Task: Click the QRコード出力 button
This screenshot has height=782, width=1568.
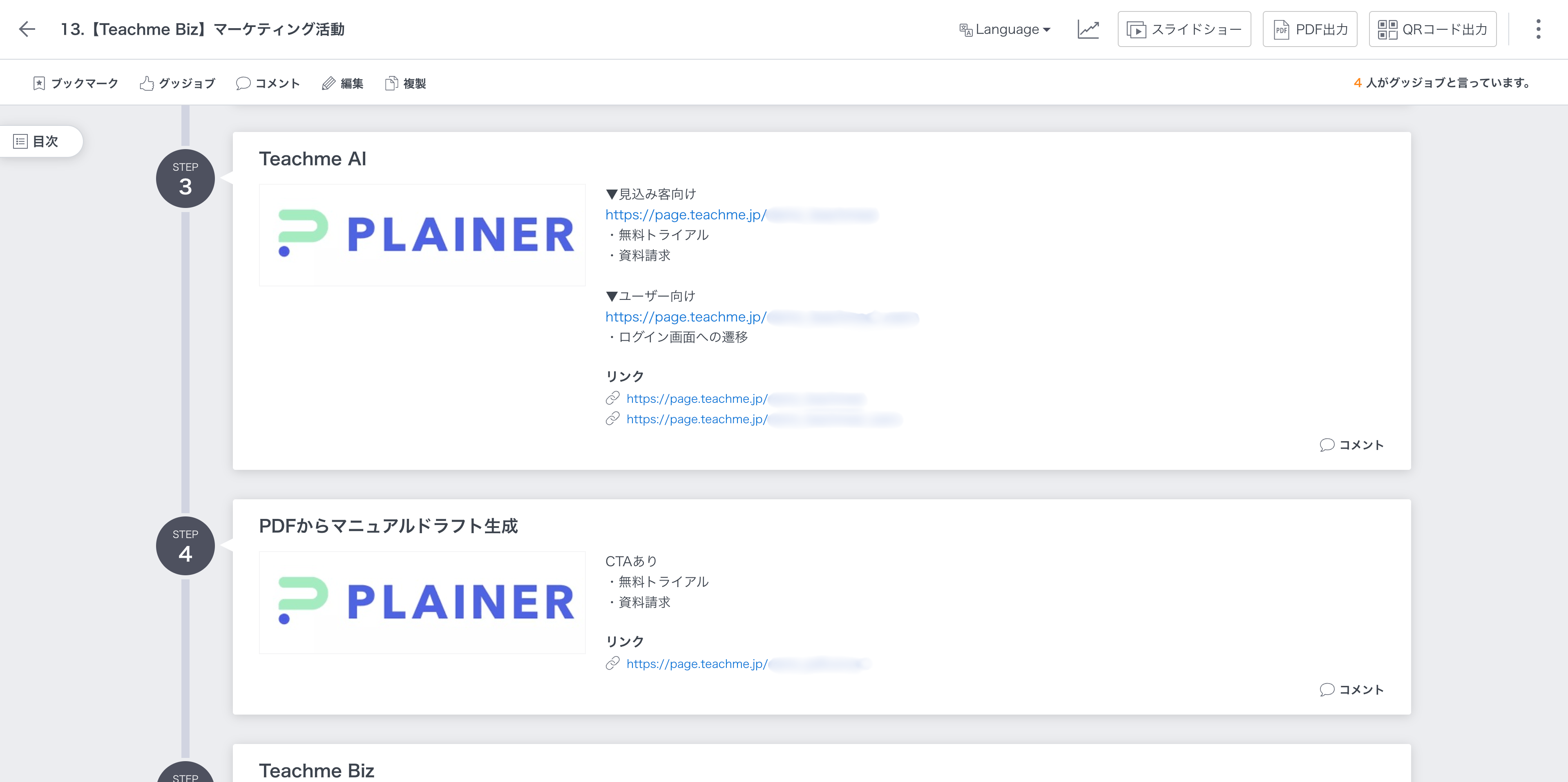Action: 1432,29
